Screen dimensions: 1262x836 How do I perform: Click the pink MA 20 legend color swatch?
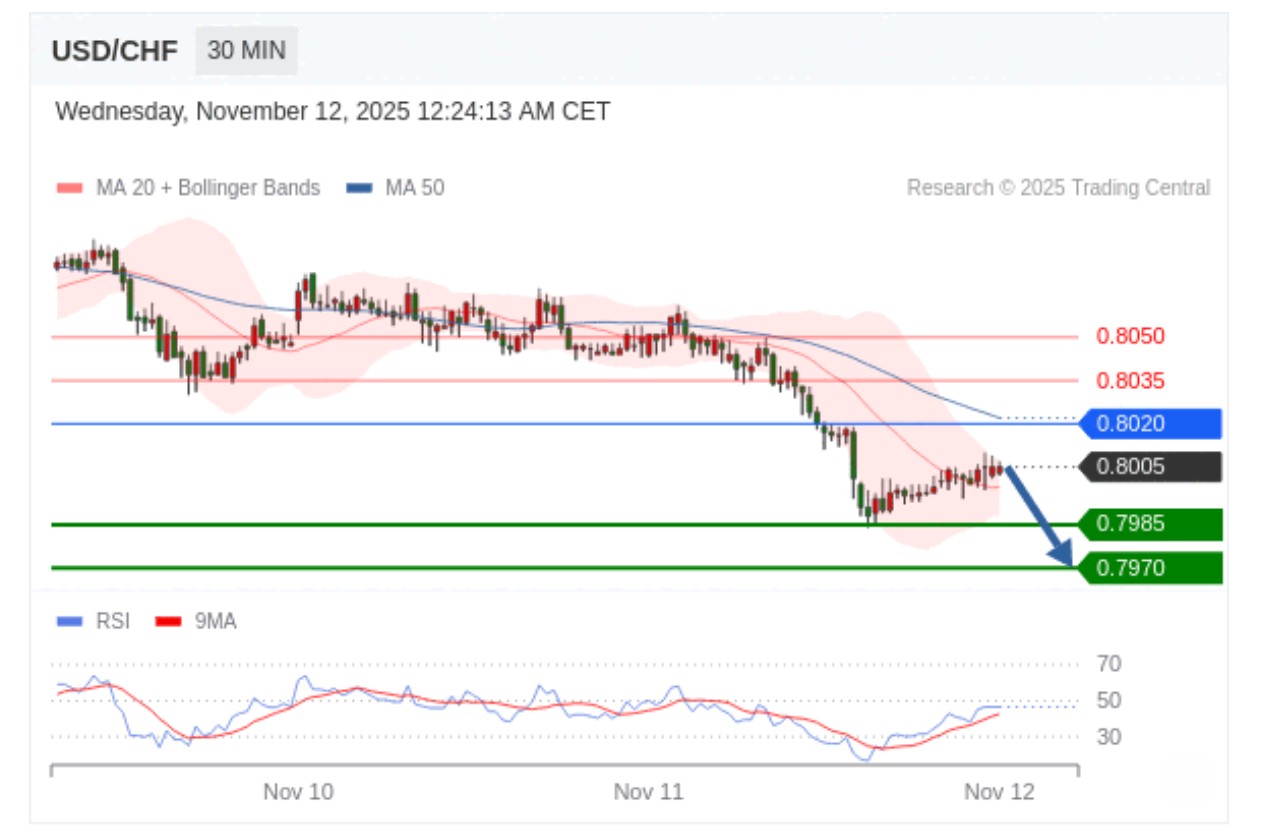coord(70,188)
